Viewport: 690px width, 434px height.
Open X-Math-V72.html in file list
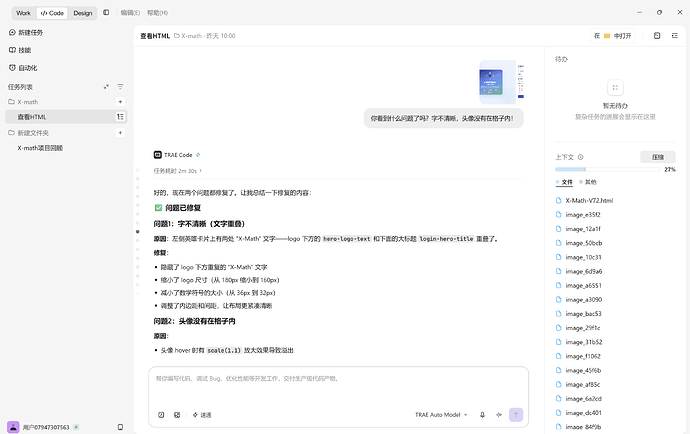point(589,200)
